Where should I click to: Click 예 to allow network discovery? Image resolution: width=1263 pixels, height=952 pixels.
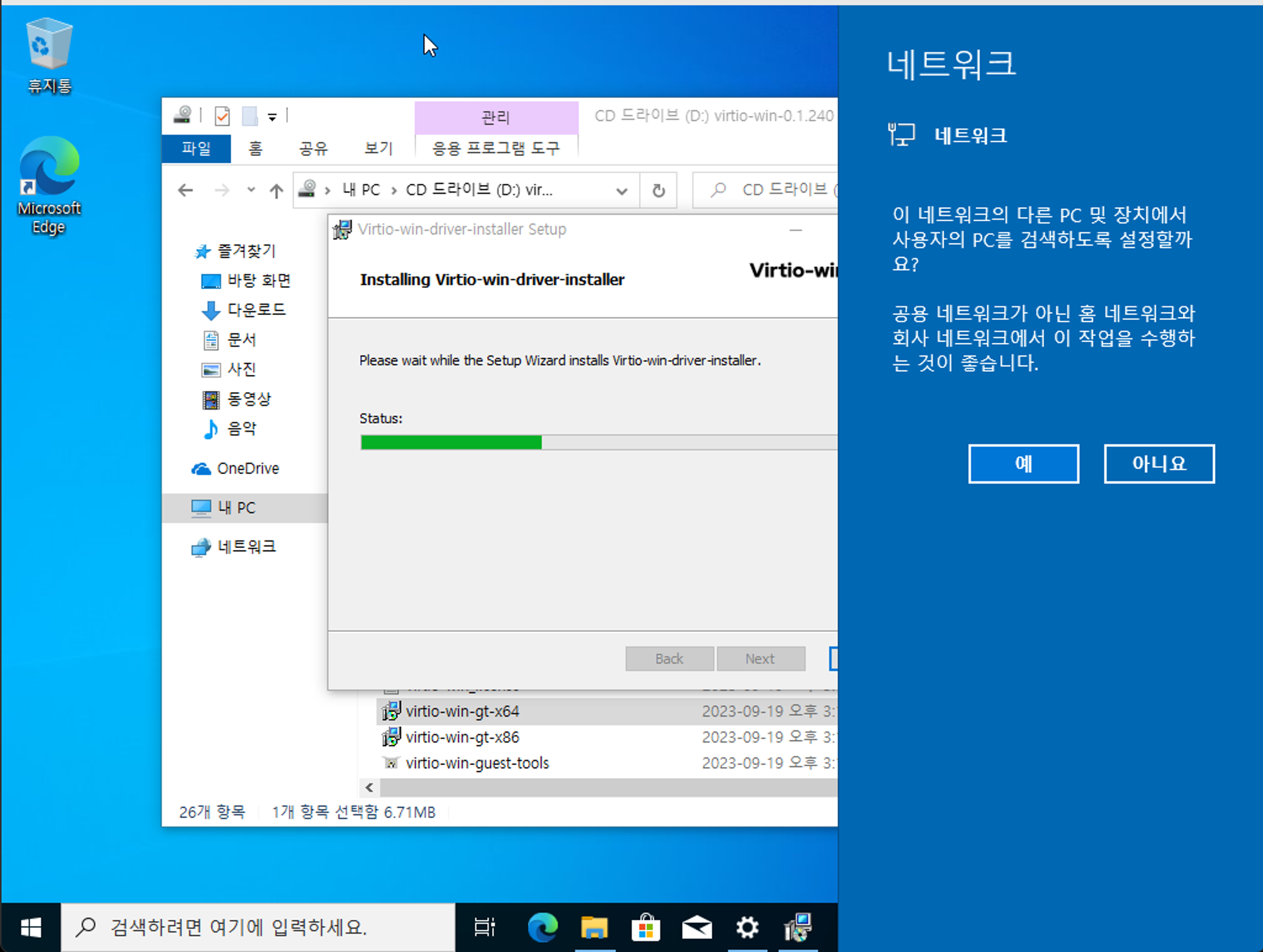pos(1023,464)
